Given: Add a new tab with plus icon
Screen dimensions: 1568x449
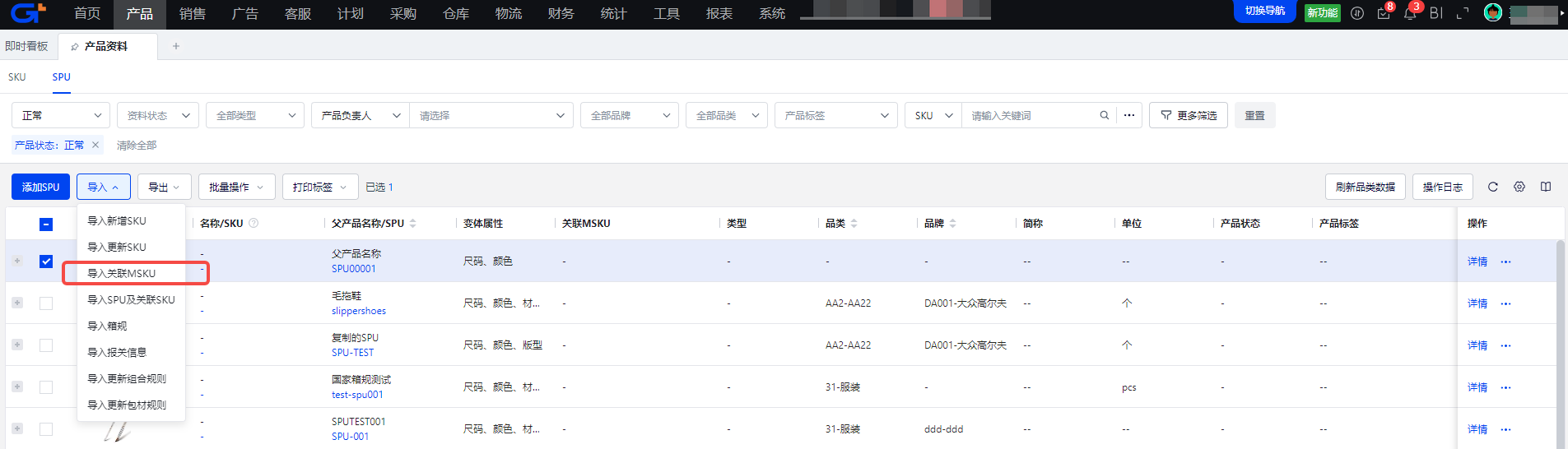Looking at the screenshot, I should click(176, 46).
